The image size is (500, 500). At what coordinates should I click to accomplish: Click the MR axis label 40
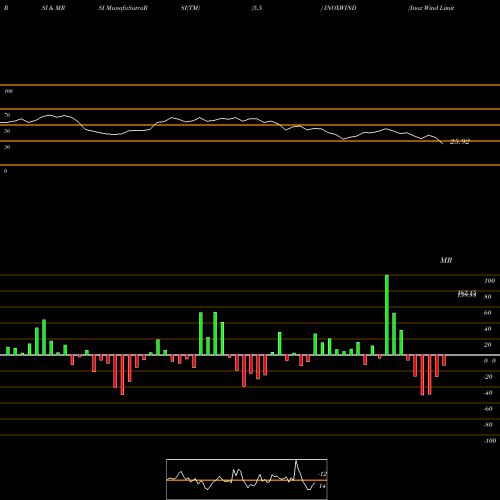click(488, 329)
